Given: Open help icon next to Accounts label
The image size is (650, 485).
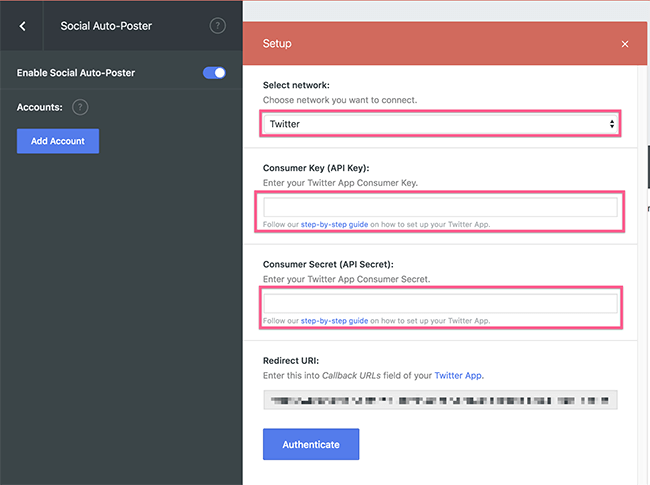Looking at the screenshot, I should point(80,107).
